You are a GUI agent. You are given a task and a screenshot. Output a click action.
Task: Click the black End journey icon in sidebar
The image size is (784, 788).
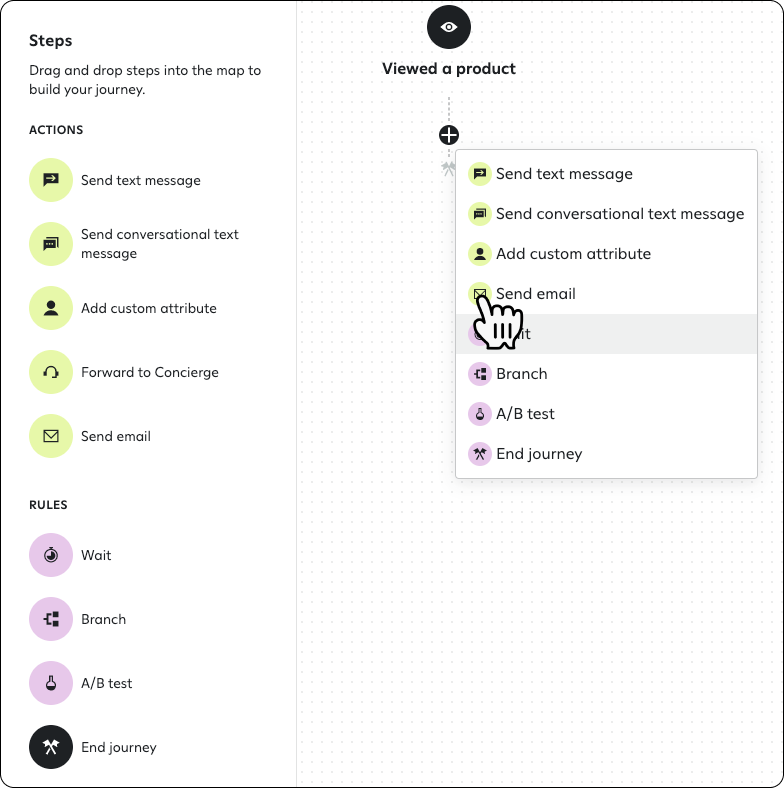51,747
